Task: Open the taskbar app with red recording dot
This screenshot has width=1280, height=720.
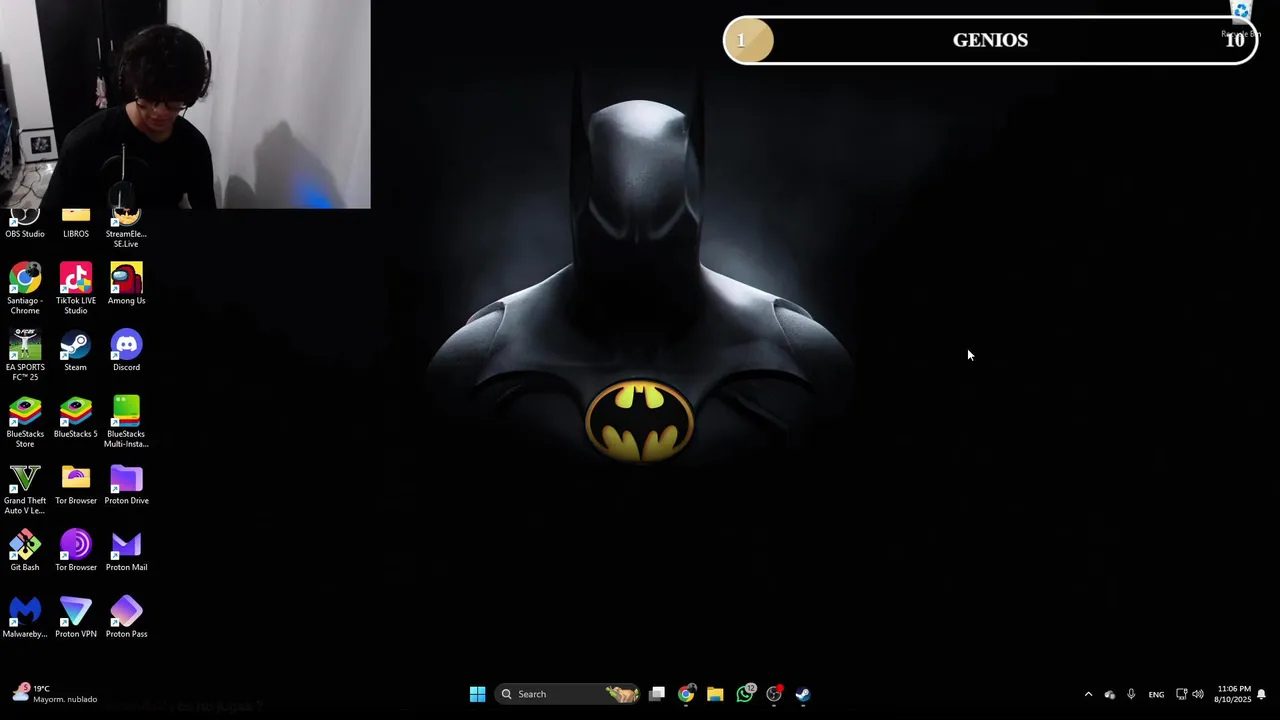Action: tap(774, 694)
